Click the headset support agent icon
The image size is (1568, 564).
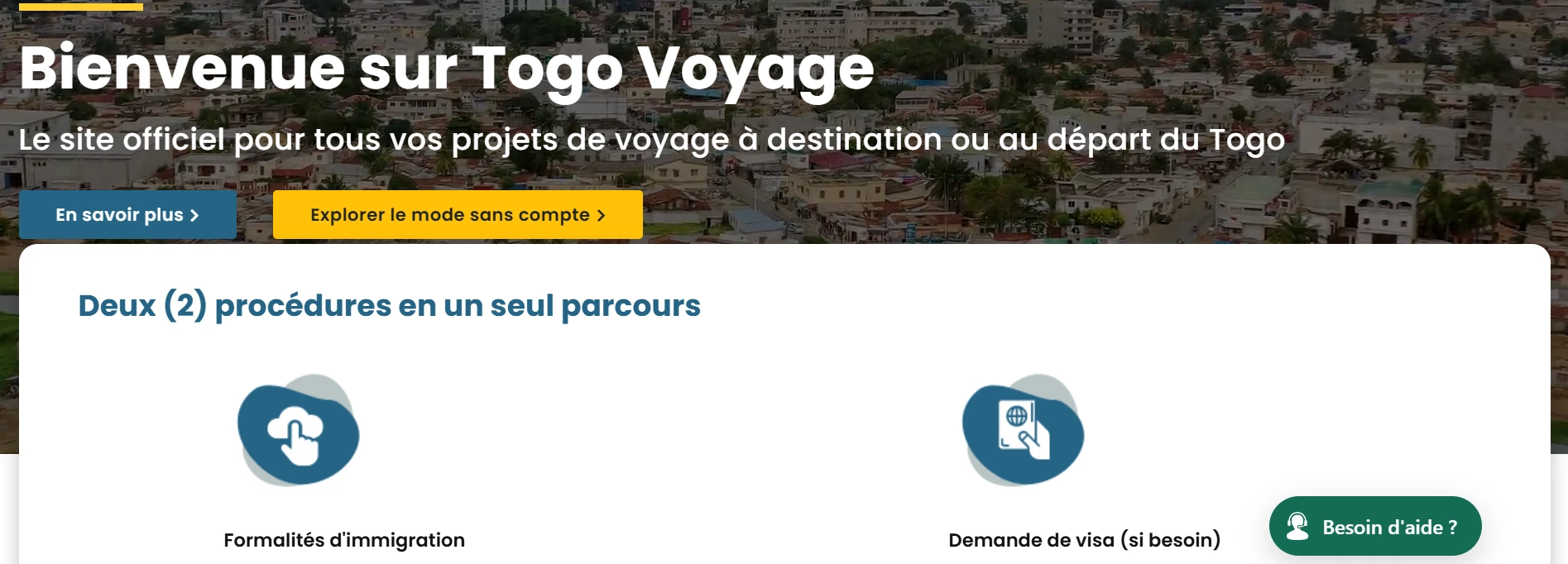pos(1298,526)
